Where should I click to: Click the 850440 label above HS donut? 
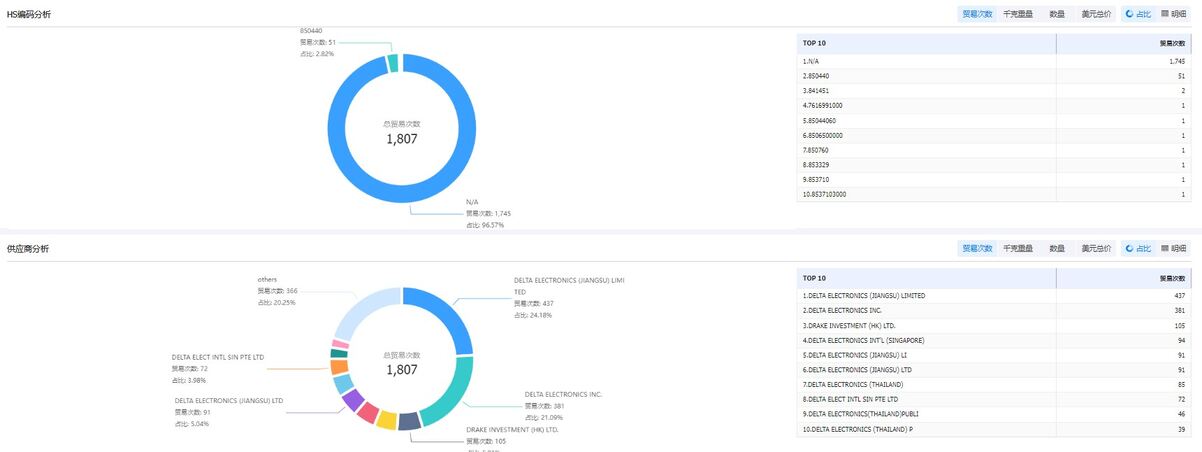312,31
